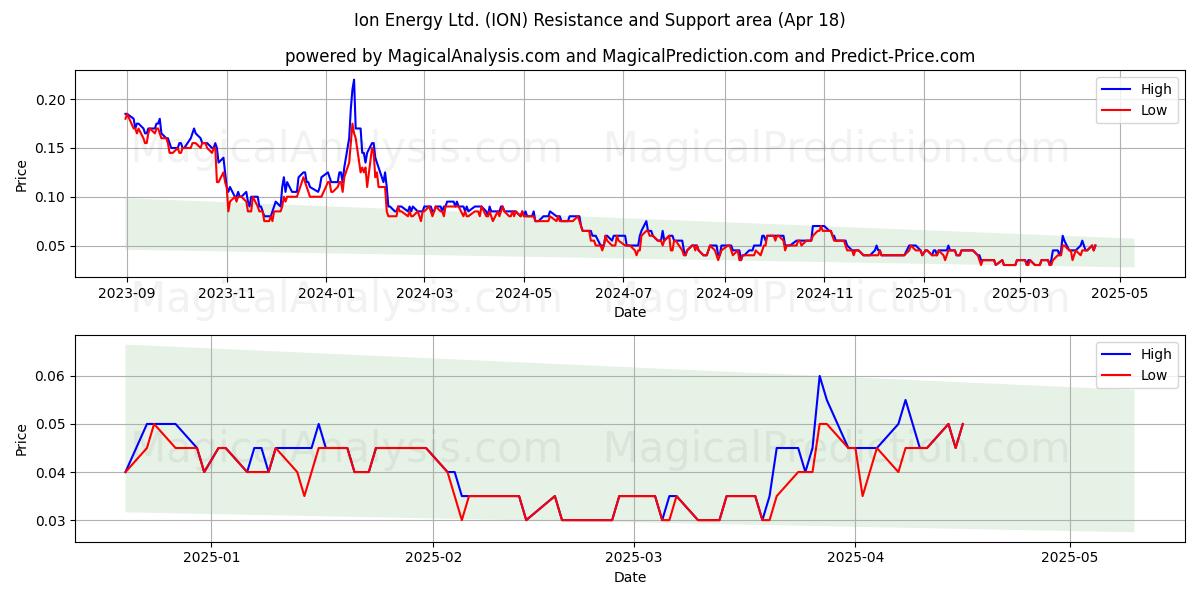Click the January 2024 price spike peak

click(353, 80)
